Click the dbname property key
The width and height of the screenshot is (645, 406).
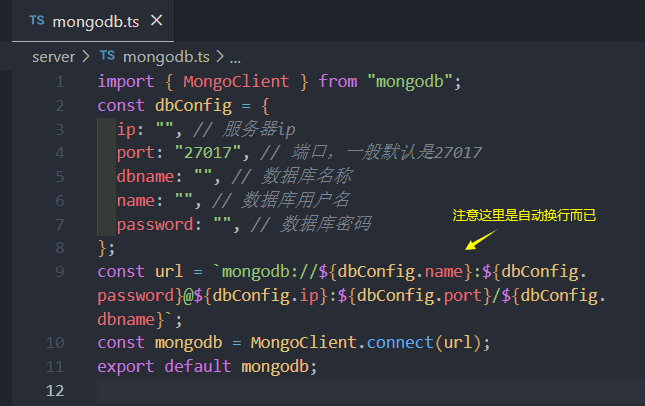coord(145,176)
